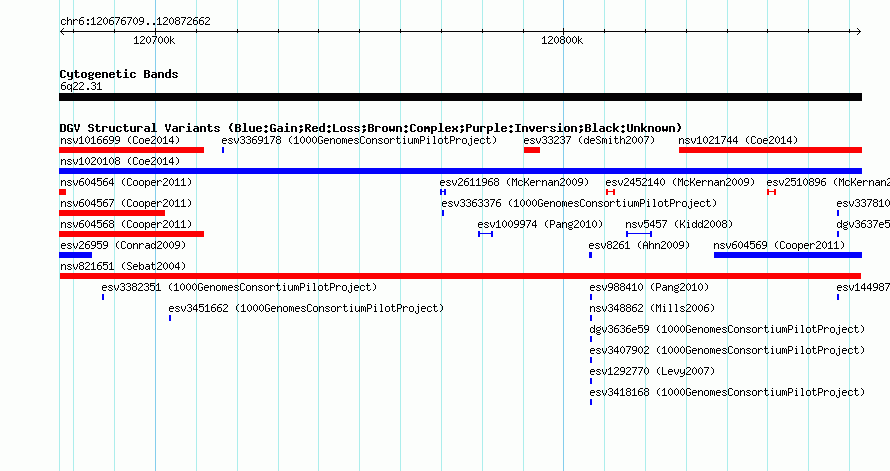Open esv1292770 (Levy2007) label
This screenshot has height=471, width=890.
[652, 371]
